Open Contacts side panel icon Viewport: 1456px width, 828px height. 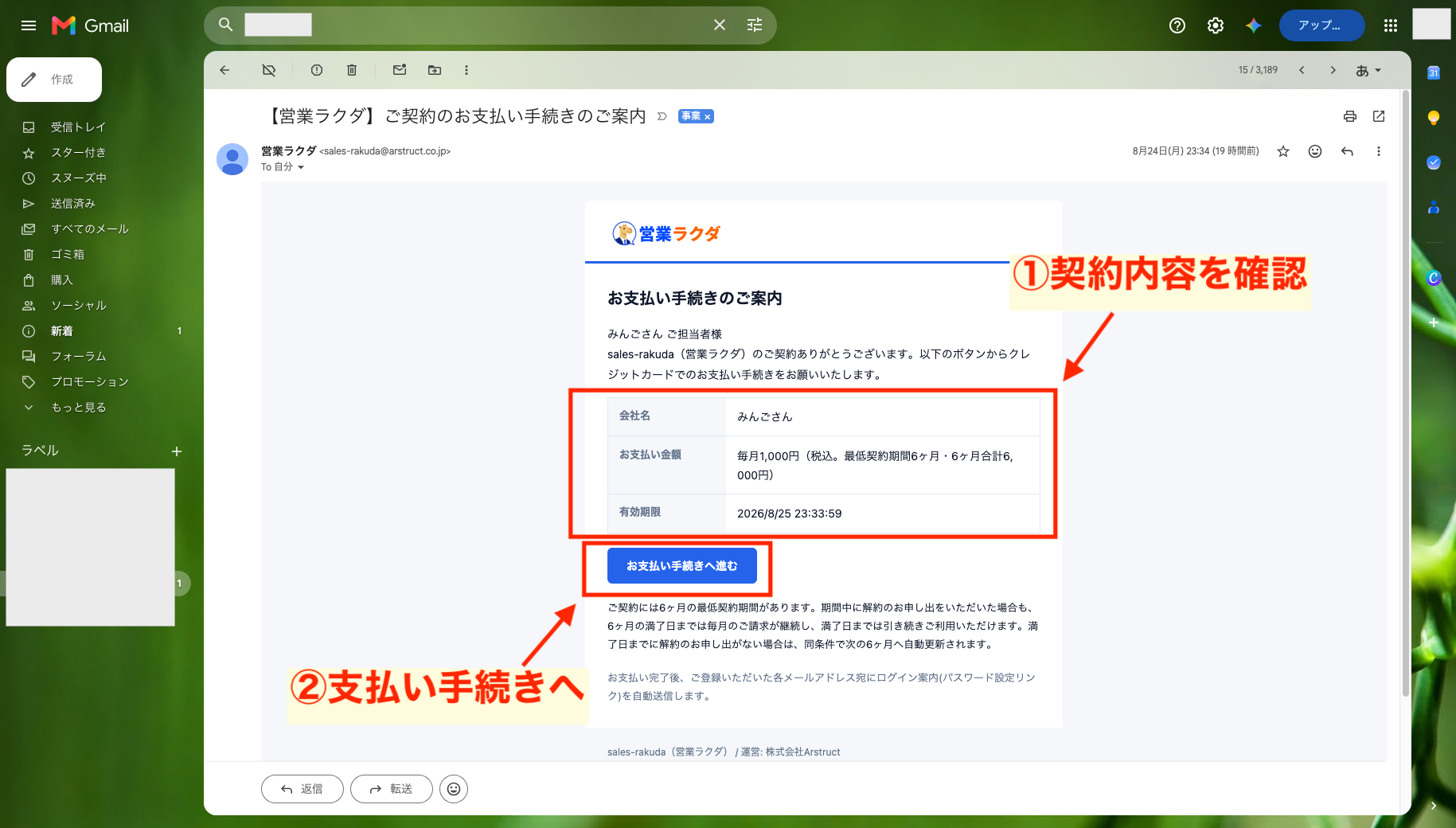coord(1434,207)
